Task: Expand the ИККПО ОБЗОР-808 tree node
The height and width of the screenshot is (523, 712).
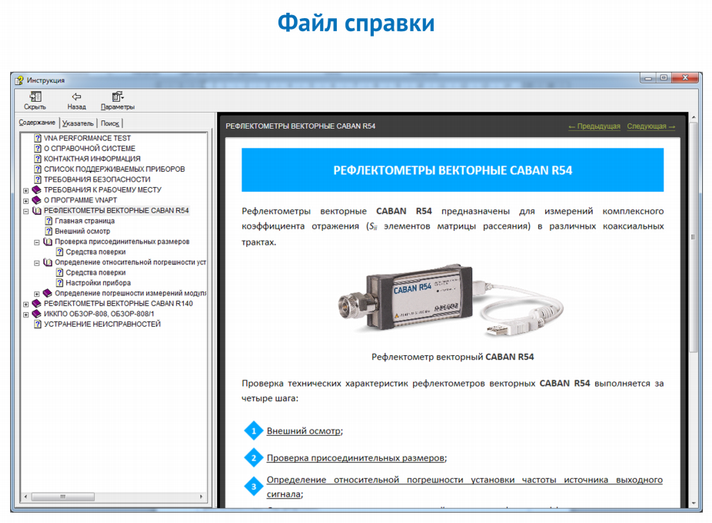Action: pyautogui.click(x=26, y=314)
